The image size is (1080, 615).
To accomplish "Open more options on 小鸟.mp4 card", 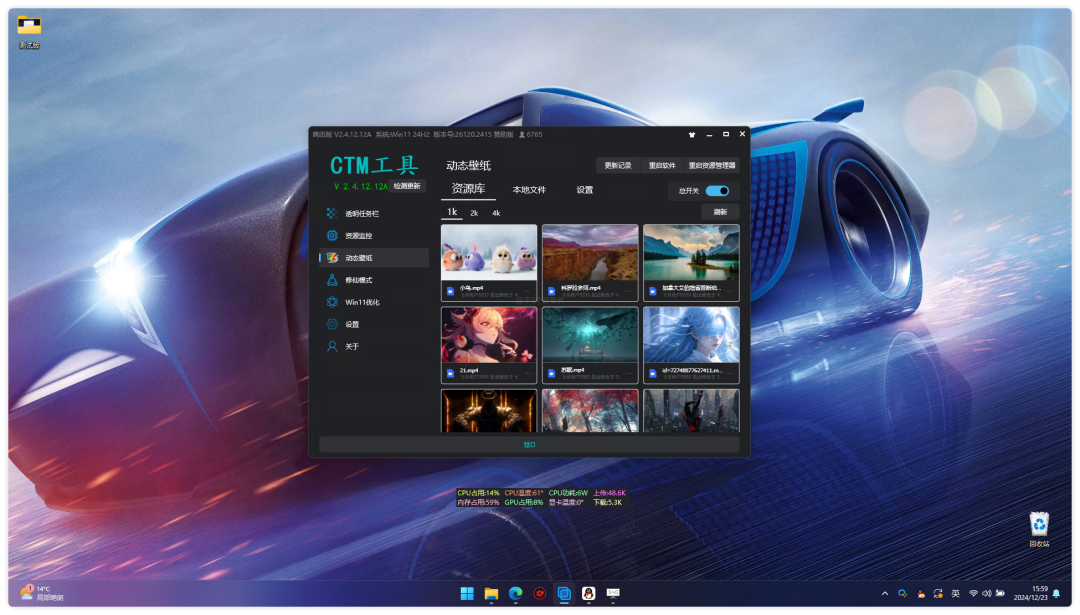I will coord(527,291).
